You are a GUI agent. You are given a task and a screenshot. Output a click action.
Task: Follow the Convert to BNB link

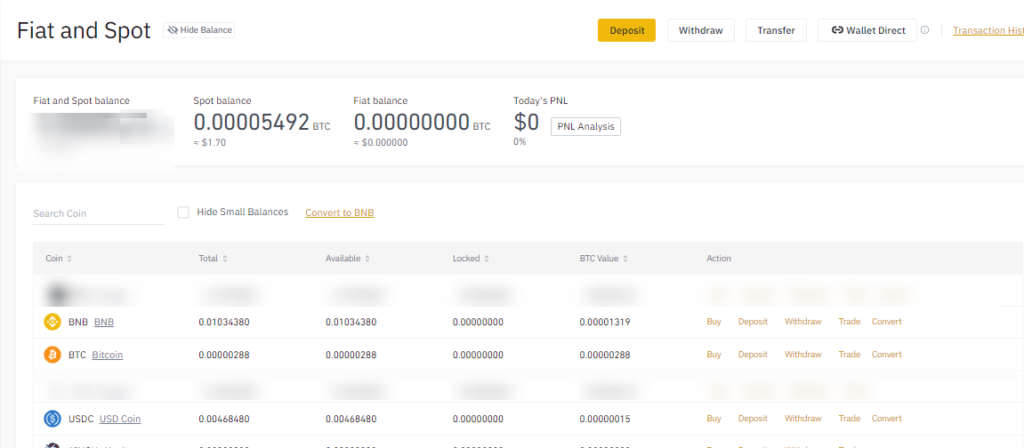coord(340,212)
